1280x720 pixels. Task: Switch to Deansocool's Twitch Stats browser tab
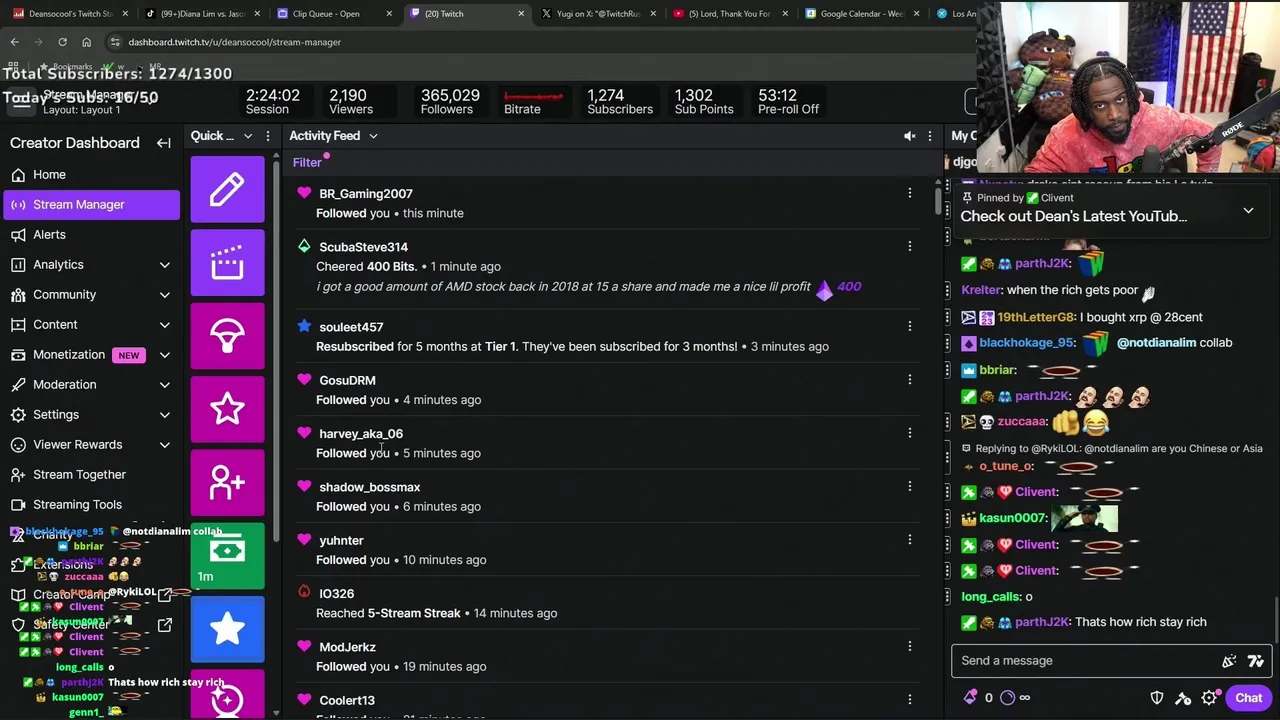click(69, 14)
